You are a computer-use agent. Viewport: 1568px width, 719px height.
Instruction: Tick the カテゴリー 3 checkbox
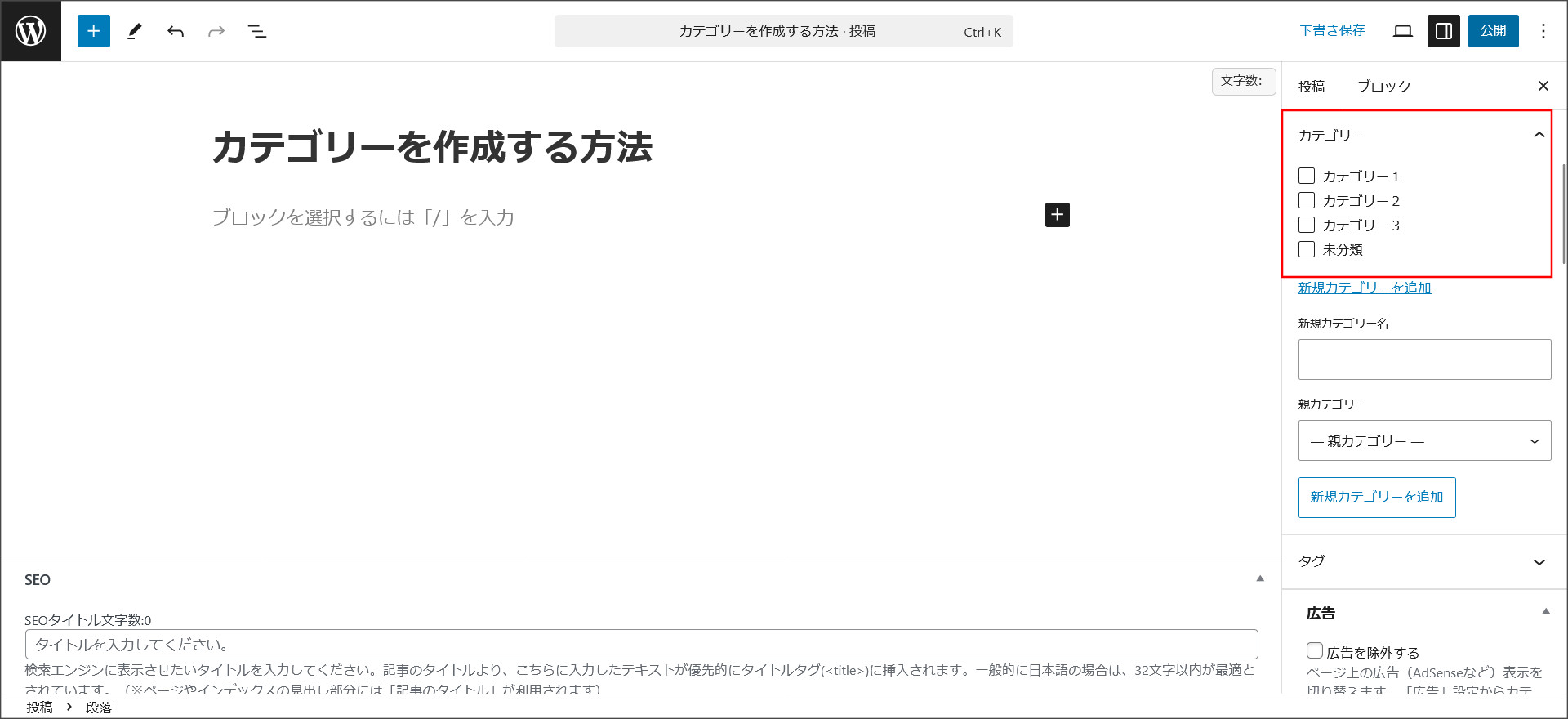pos(1307,225)
